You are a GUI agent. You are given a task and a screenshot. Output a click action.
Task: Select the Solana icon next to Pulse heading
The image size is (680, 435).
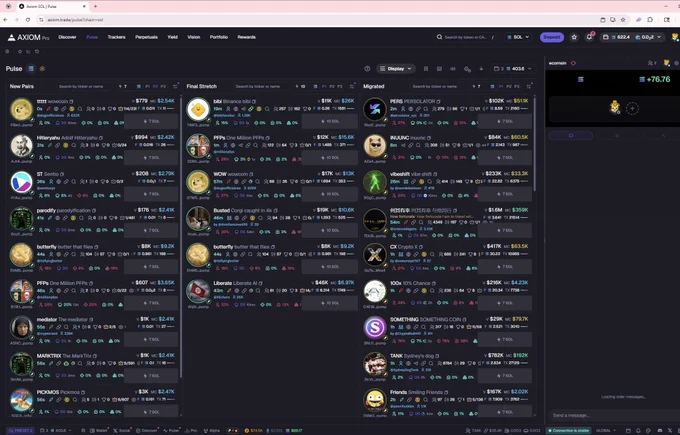(31, 69)
